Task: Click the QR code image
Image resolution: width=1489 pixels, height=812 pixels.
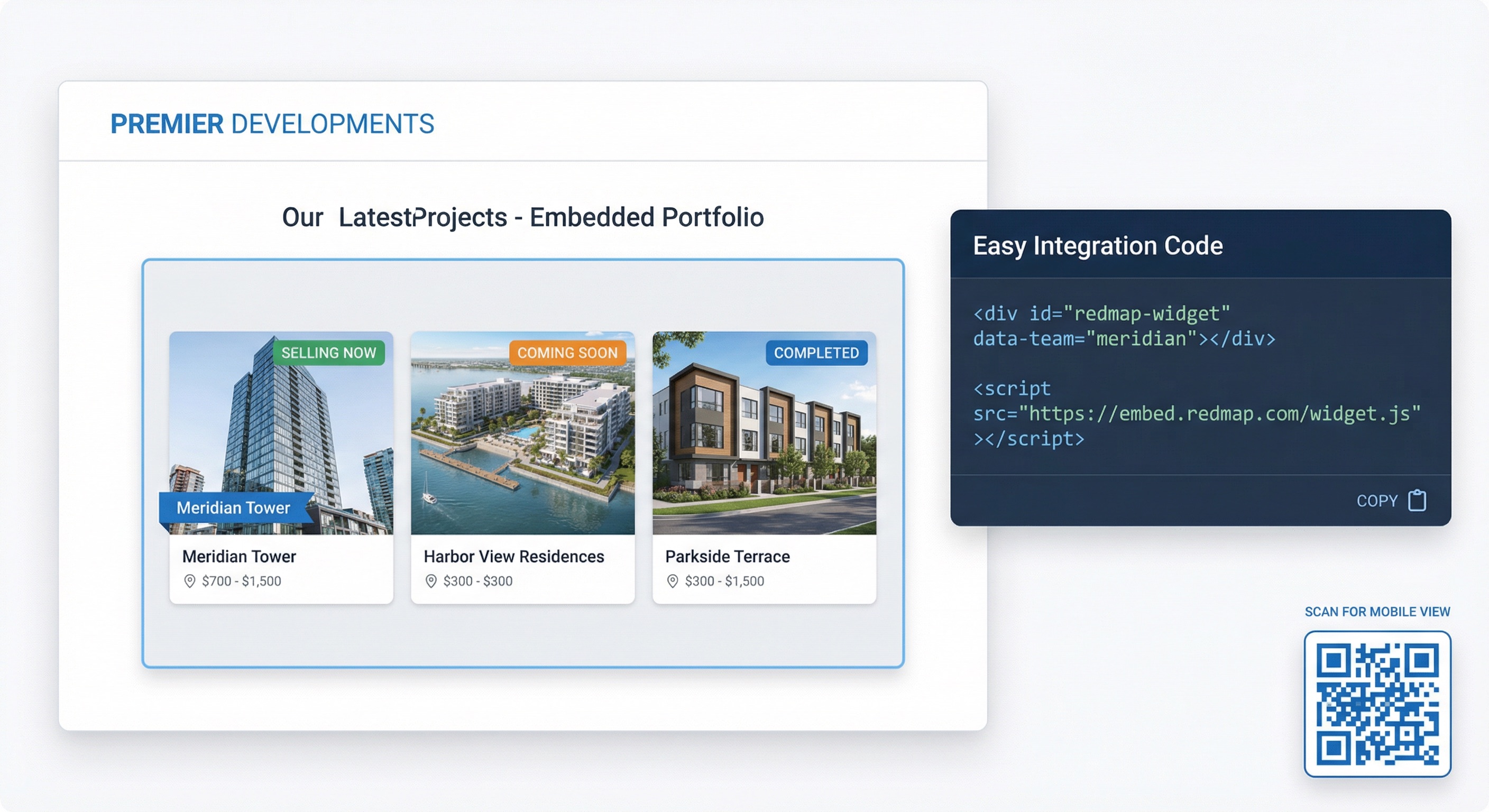Action: click(x=1377, y=704)
